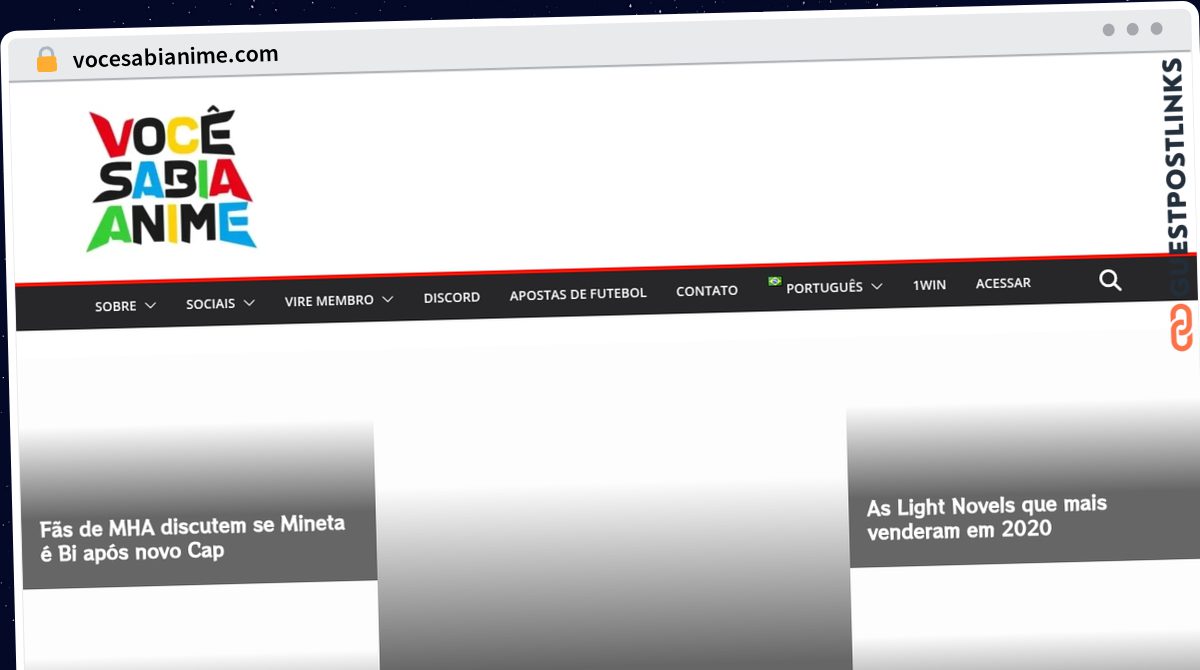The width and height of the screenshot is (1200, 670).
Task: Open article about MHA Mineta discussion
Action: (x=193, y=537)
